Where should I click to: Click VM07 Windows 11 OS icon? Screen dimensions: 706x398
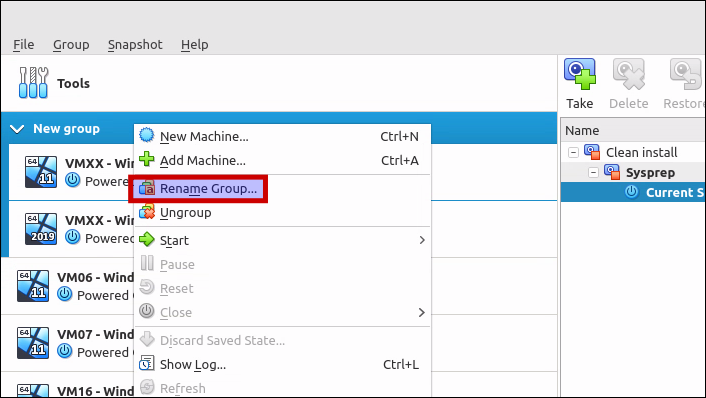pyautogui.click(x=33, y=343)
